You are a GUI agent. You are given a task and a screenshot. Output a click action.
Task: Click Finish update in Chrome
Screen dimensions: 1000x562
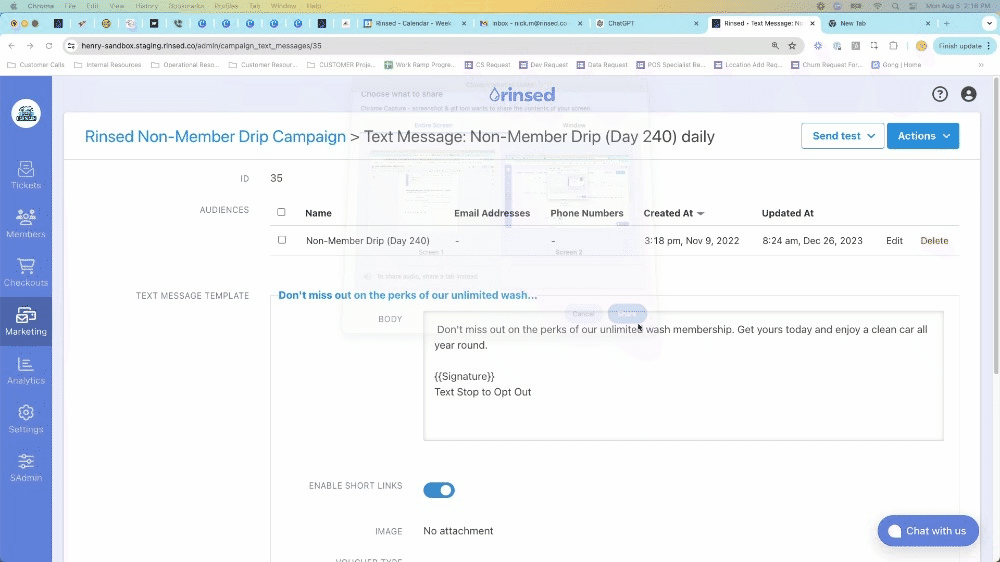pyautogui.click(x=964, y=46)
